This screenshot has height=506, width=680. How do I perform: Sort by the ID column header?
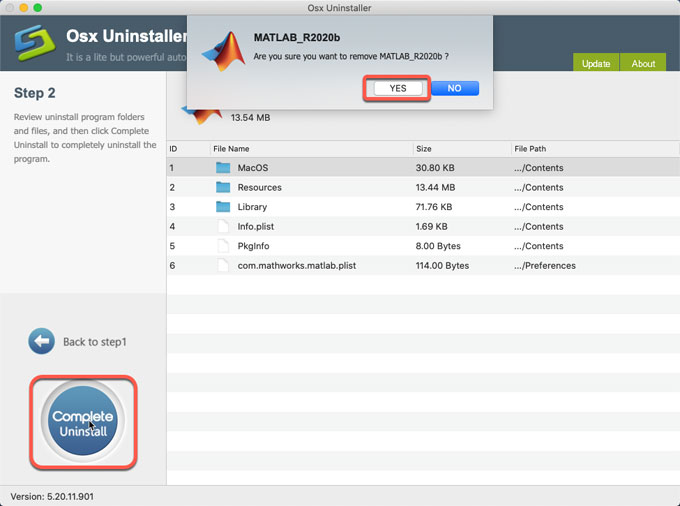click(189, 149)
